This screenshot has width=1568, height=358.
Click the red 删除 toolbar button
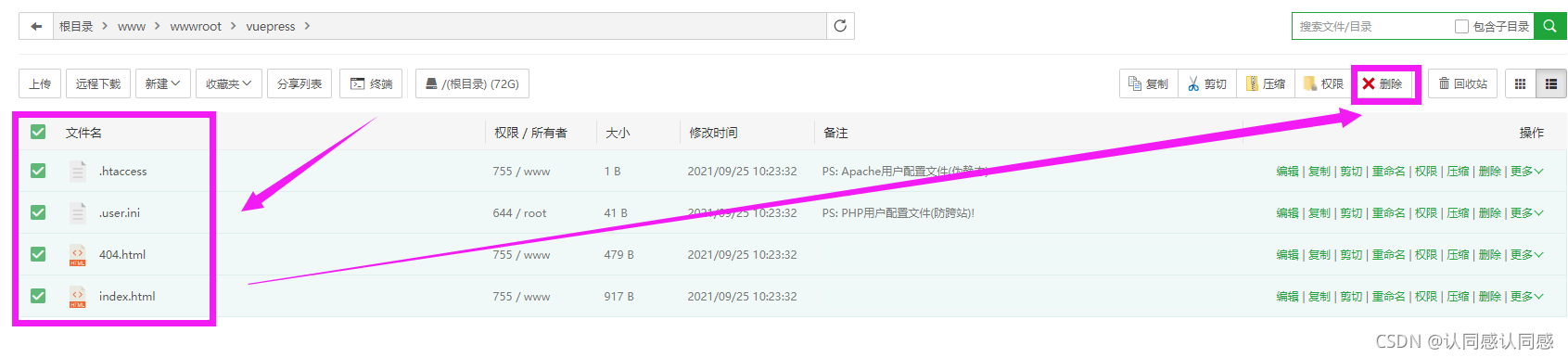(x=1383, y=83)
